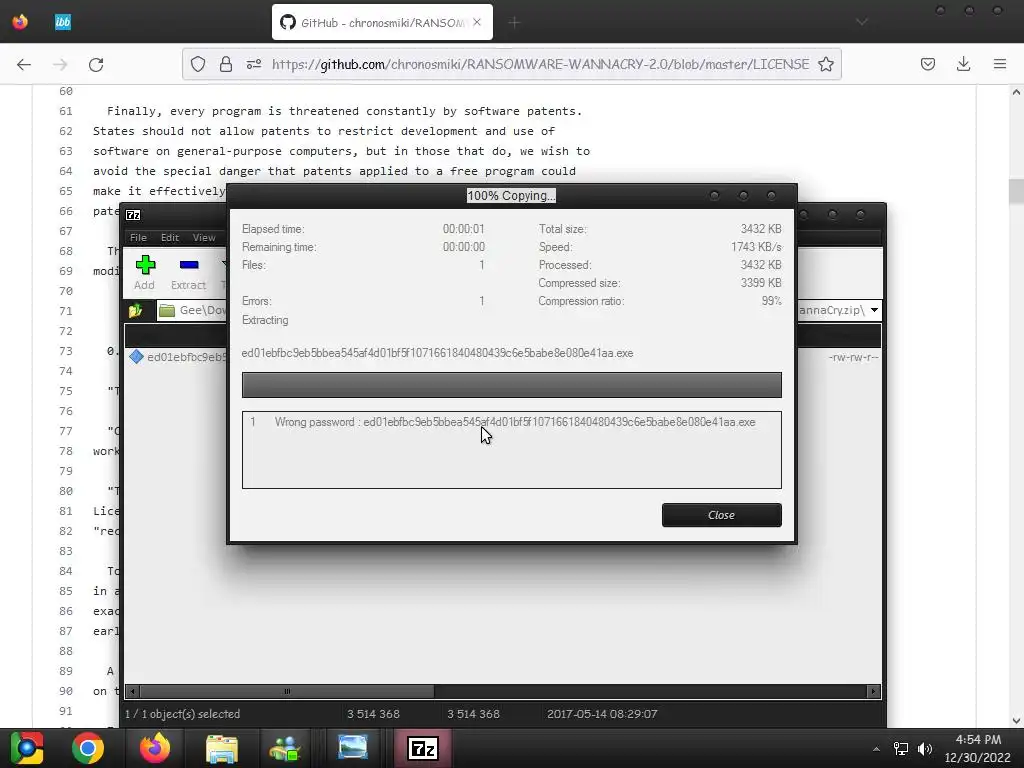
Task: Click the Firefox page scrollbar up arrow
Action: point(1016,92)
